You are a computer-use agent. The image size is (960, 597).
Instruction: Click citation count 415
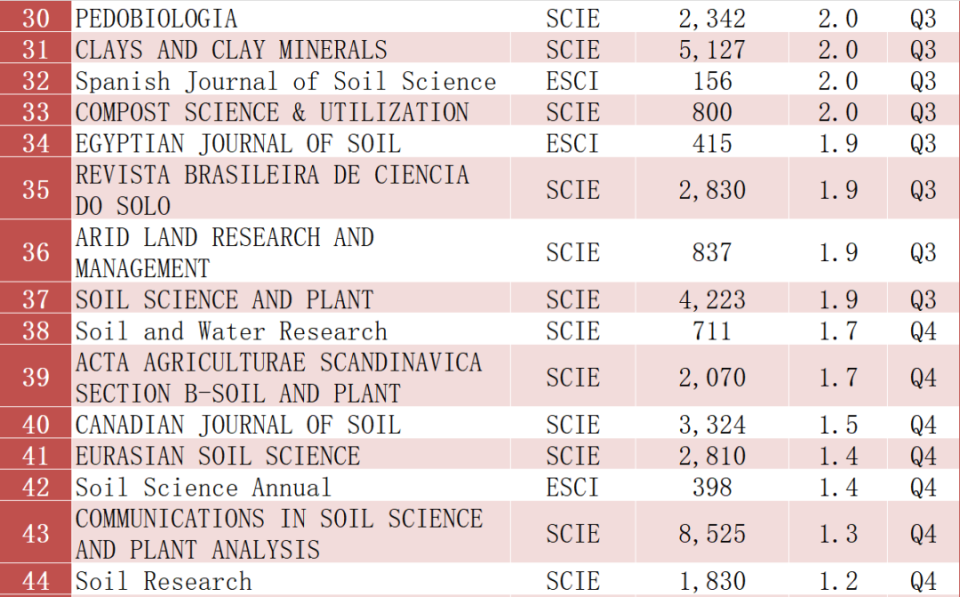[x=712, y=143]
